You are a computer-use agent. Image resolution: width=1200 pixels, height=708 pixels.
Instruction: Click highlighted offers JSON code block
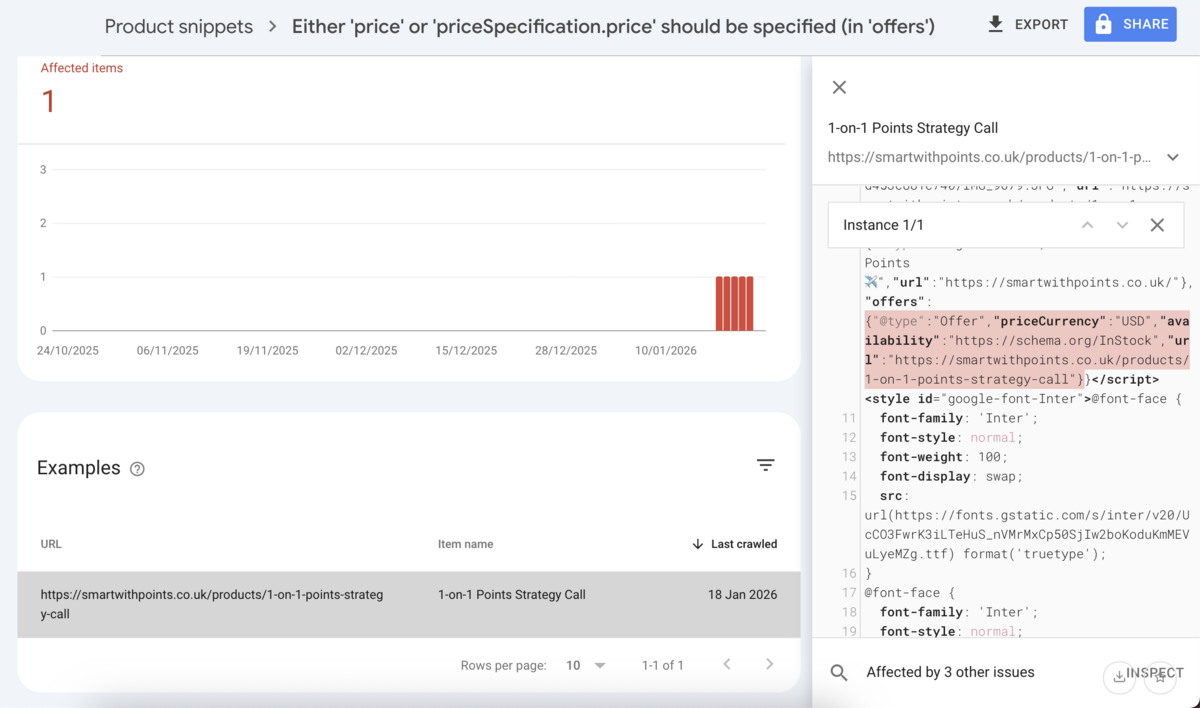click(x=1027, y=350)
